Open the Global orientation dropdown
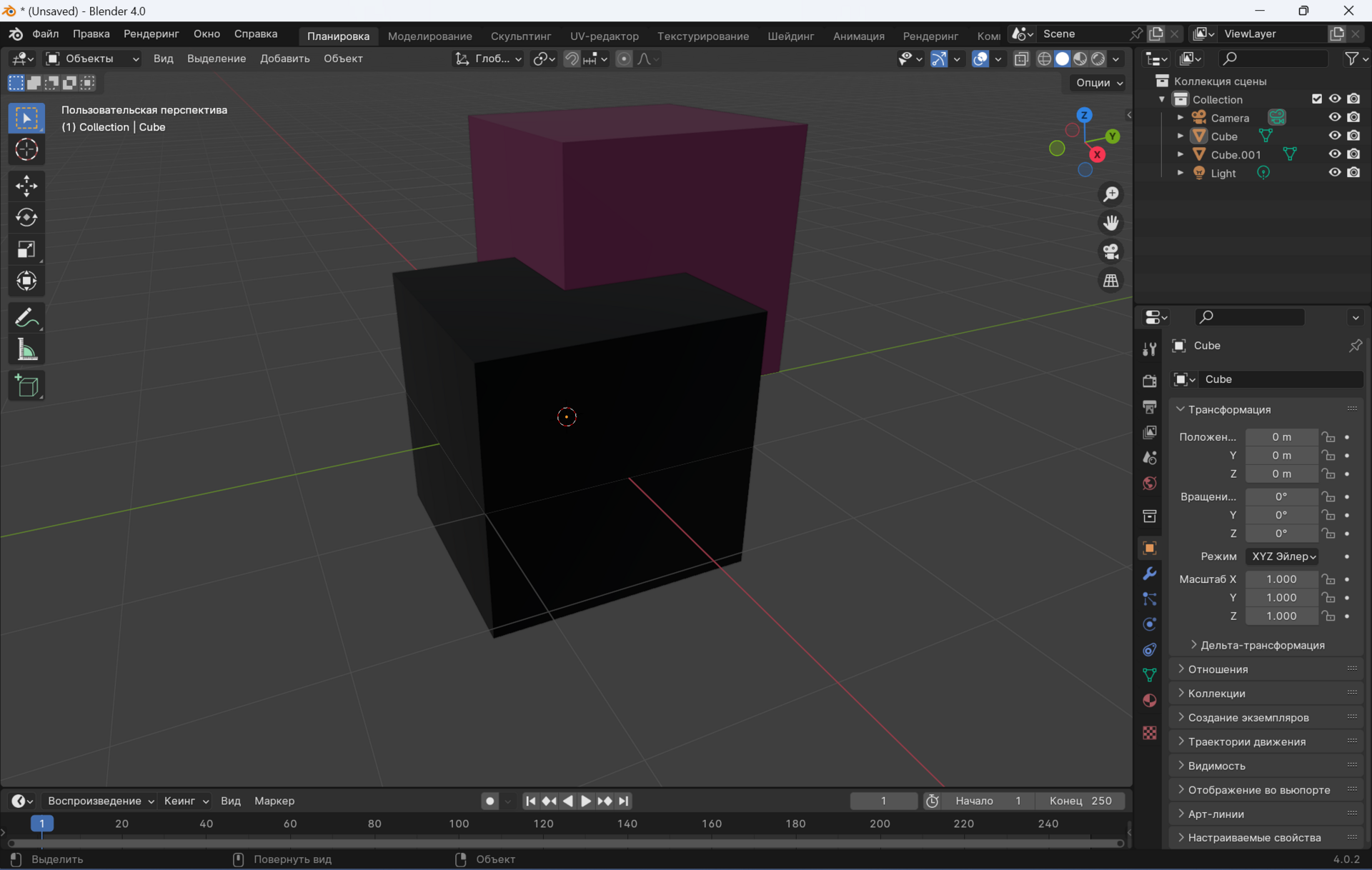The image size is (1372, 870). click(x=489, y=59)
